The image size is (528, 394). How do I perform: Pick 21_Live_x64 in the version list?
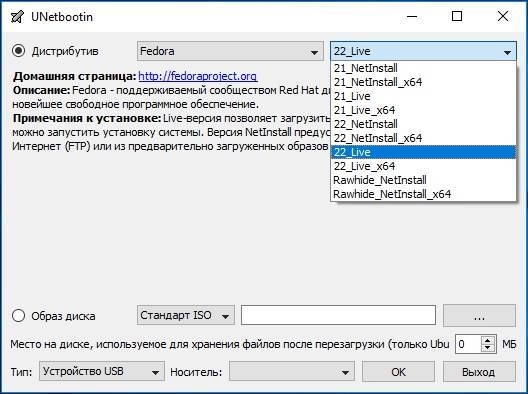(423, 110)
